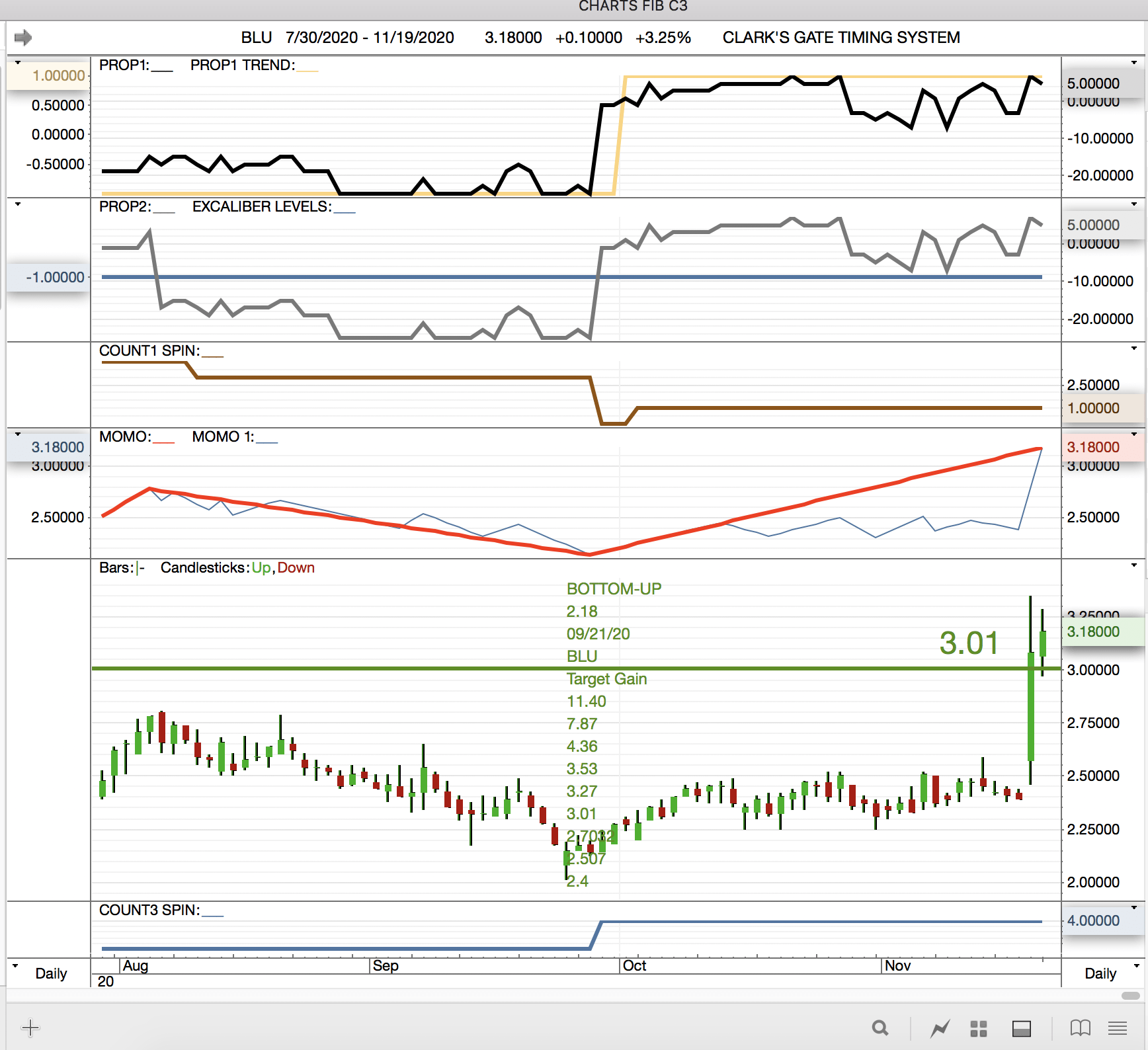
Task: Click the gray forward arrow icon
Action: [x=23, y=38]
